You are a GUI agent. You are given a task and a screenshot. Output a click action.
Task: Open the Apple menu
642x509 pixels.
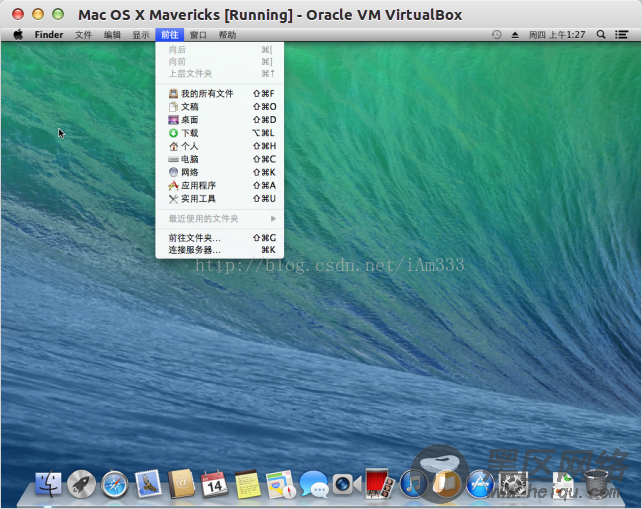coord(18,35)
